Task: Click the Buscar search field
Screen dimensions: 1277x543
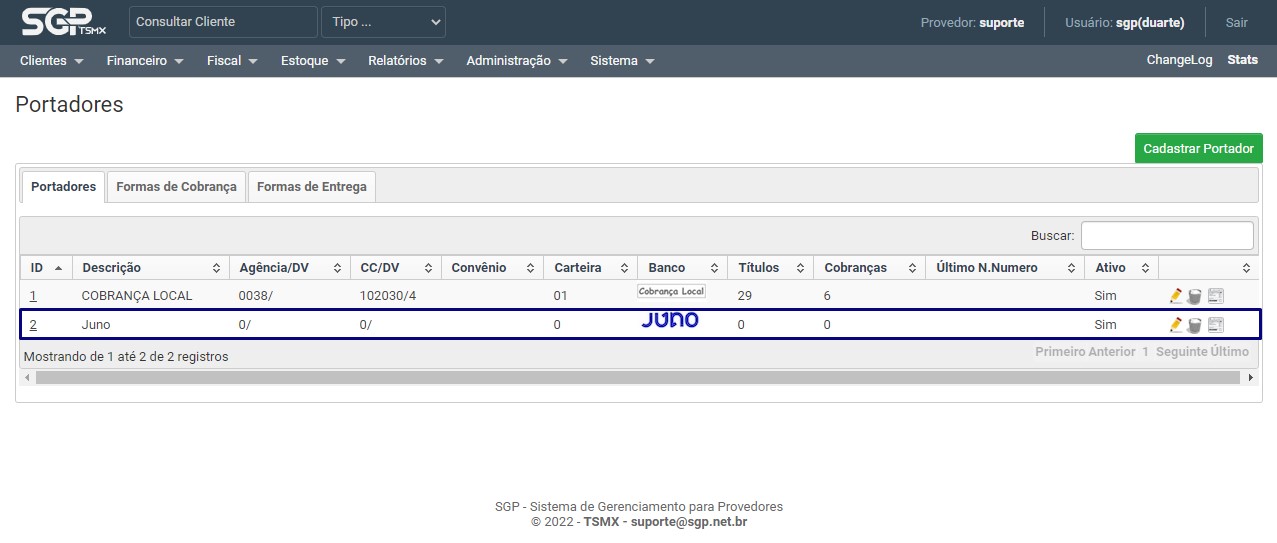Action: pyautogui.click(x=1166, y=236)
